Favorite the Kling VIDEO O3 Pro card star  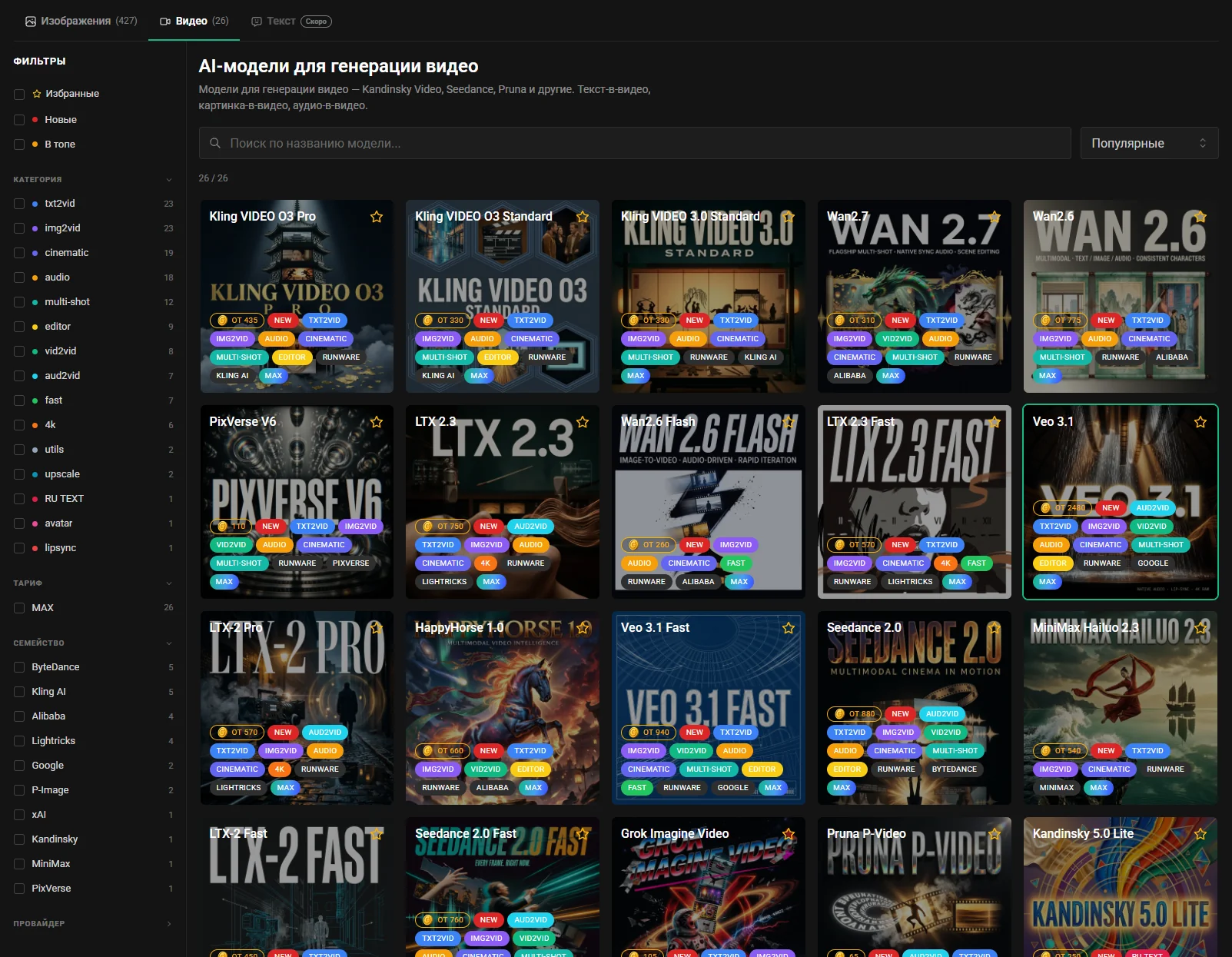click(377, 217)
